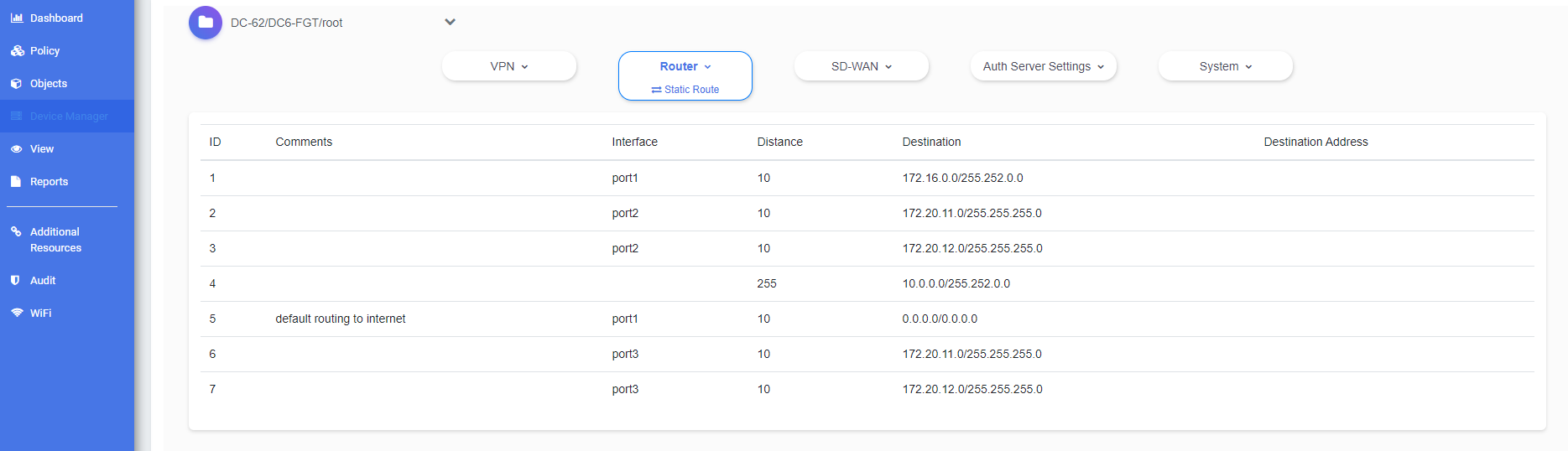Click the Destination Address column header

(1315, 142)
